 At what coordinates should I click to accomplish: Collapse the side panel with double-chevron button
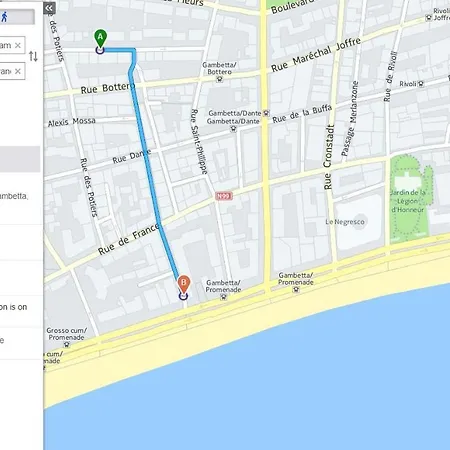coord(49,8)
